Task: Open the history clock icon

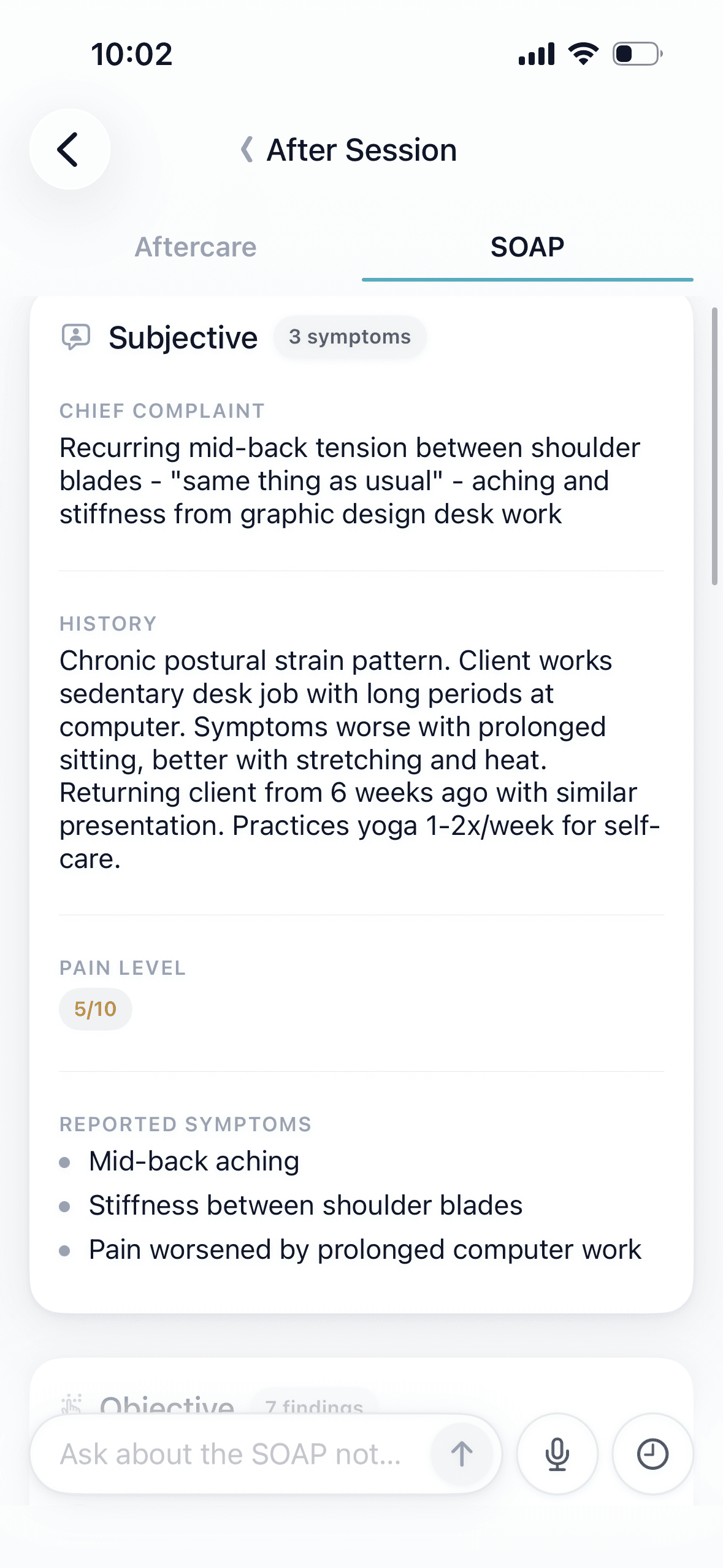Action: click(652, 1453)
